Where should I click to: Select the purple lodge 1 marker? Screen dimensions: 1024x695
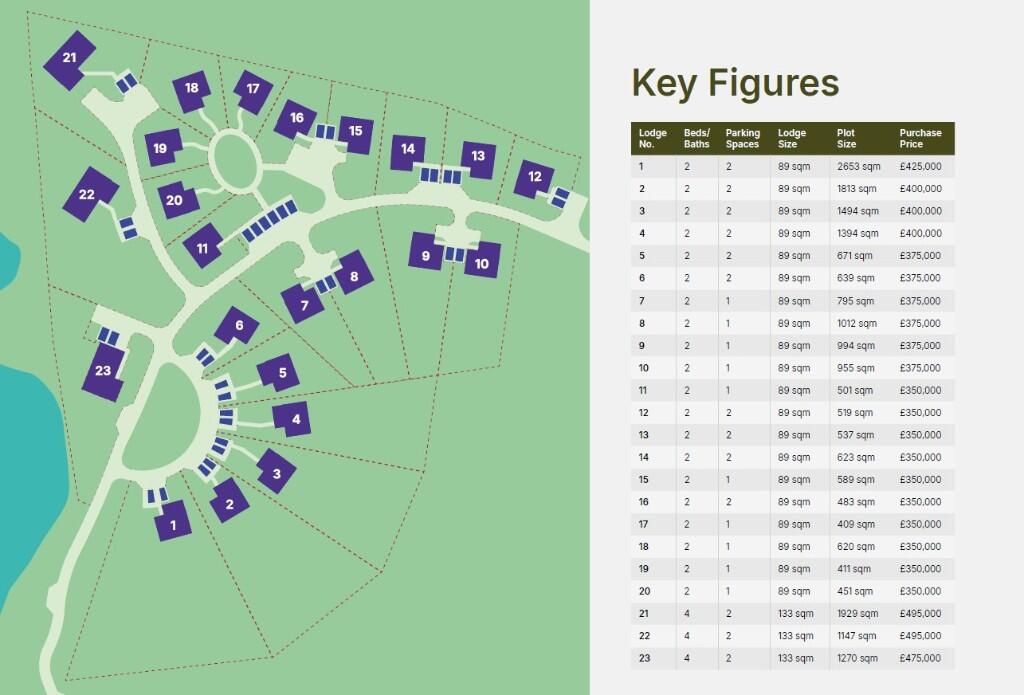(173, 522)
